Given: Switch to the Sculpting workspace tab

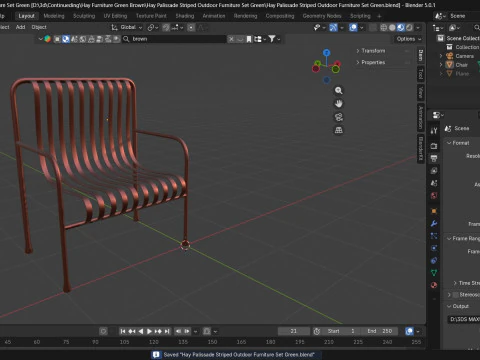Looking at the screenshot, I should tap(84, 16).
